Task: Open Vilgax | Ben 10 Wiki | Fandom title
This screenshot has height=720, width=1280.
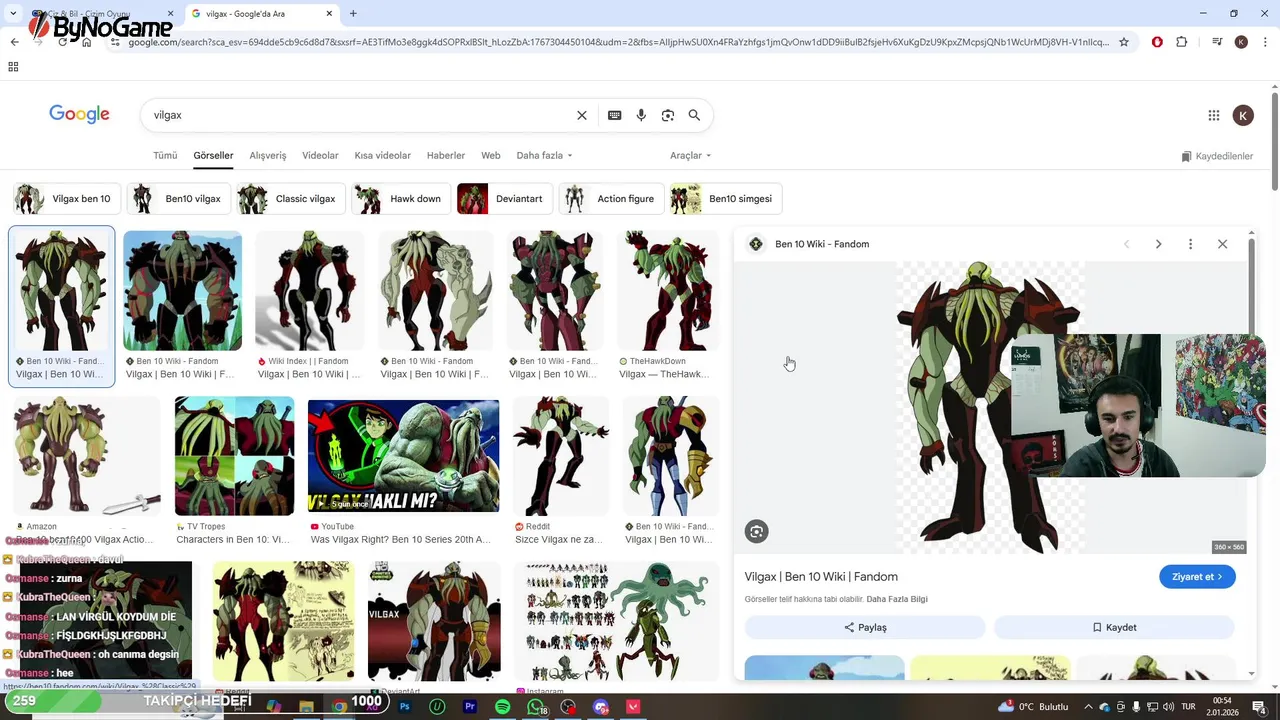Action: [821, 577]
